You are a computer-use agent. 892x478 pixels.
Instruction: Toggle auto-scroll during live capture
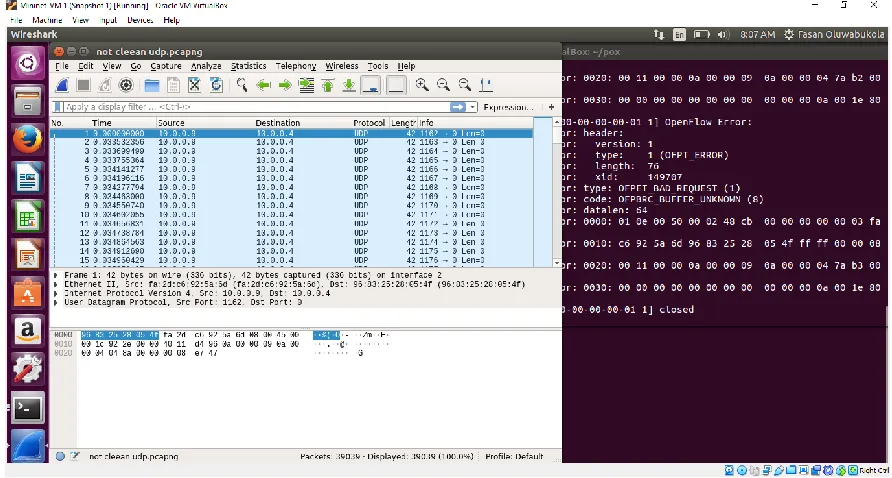[371, 85]
